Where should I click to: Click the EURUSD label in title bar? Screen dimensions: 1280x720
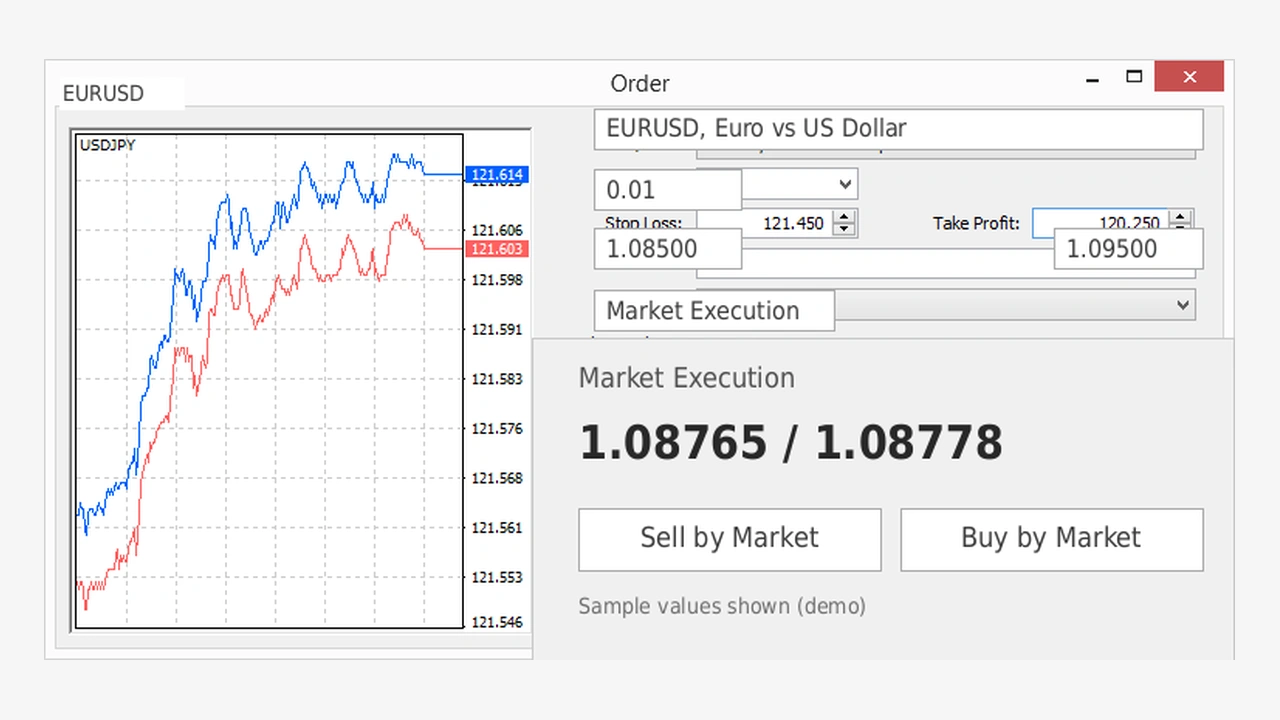coord(103,93)
